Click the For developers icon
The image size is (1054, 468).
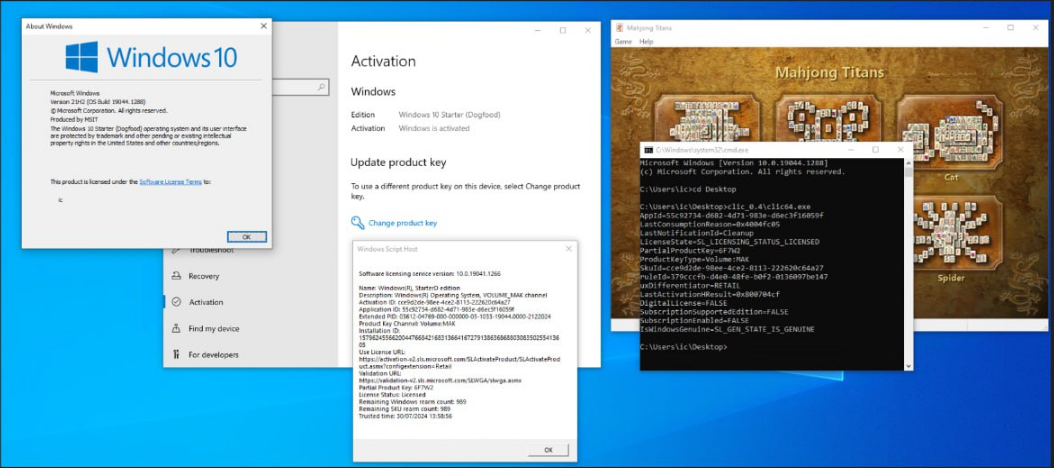(176, 354)
